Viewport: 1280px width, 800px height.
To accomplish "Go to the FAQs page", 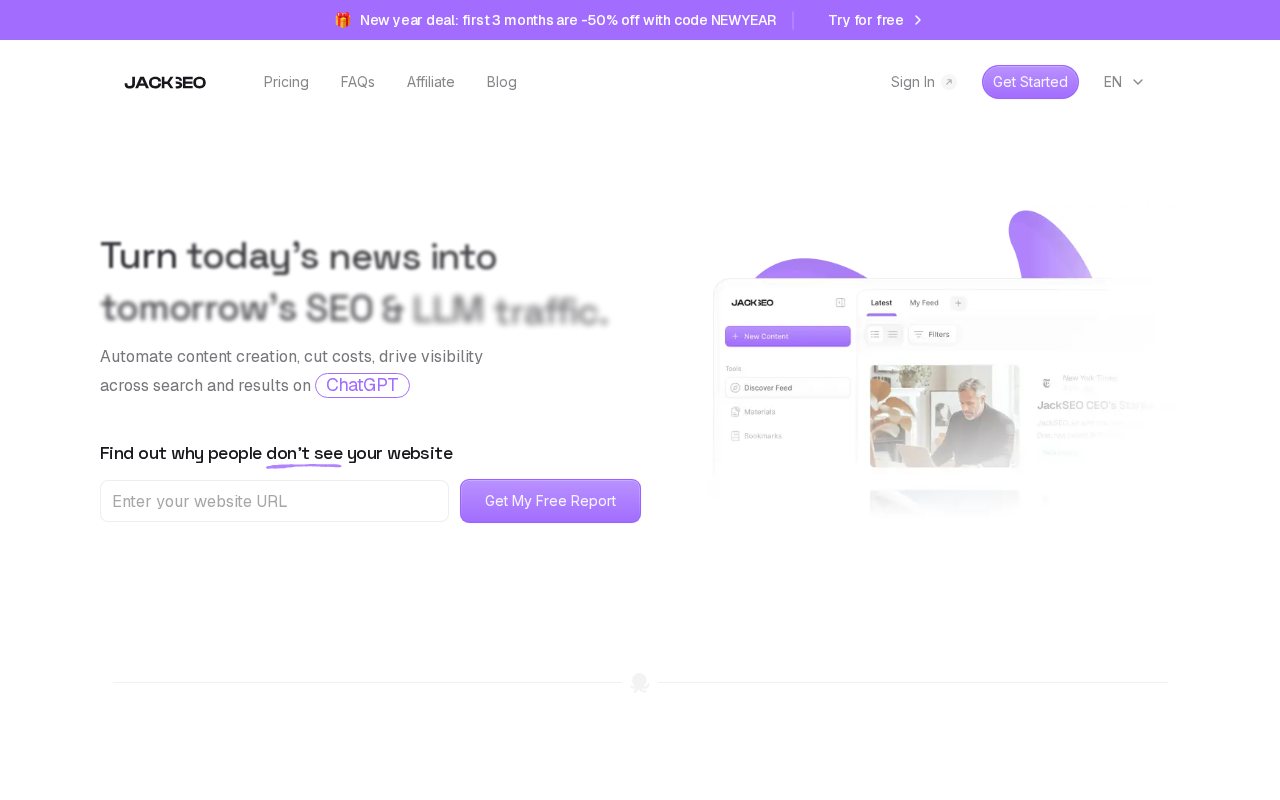I will tap(358, 82).
